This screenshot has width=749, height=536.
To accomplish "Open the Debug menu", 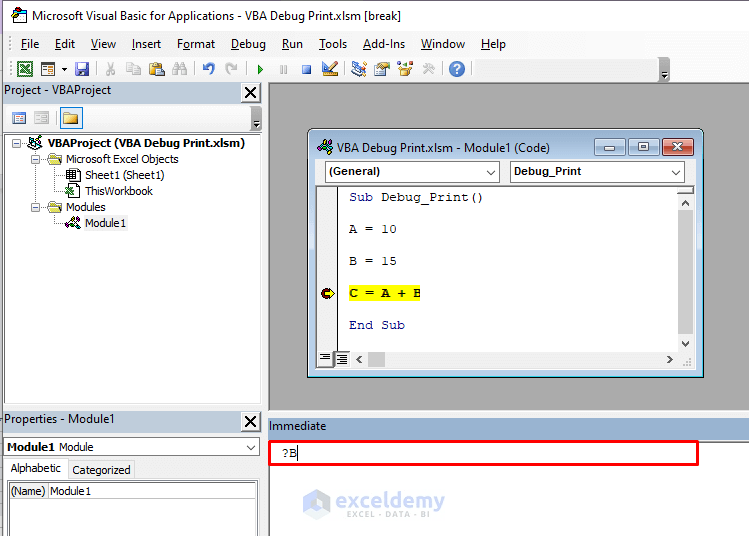I will [248, 44].
